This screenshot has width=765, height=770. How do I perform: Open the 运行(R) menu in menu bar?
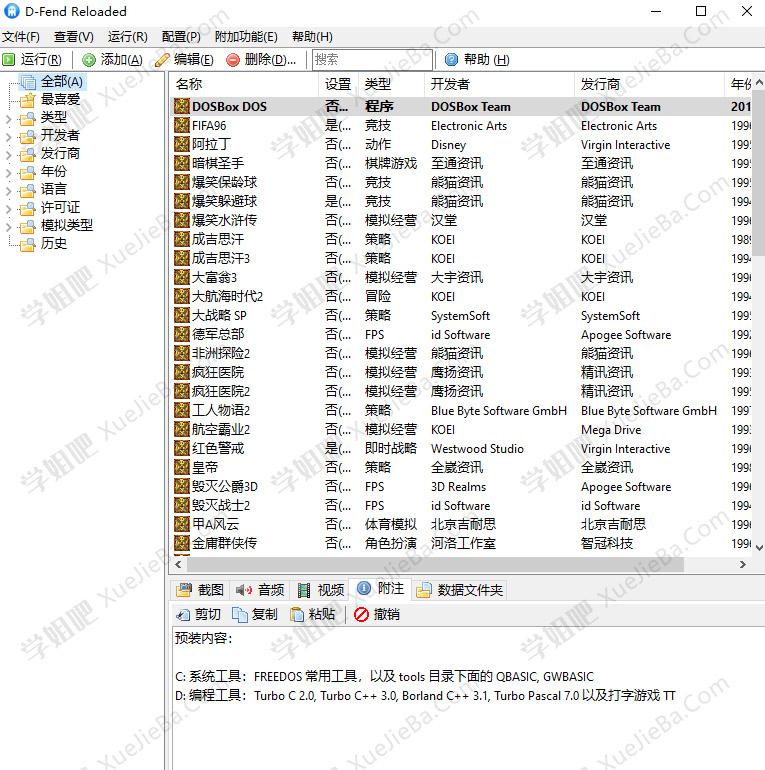pos(128,37)
